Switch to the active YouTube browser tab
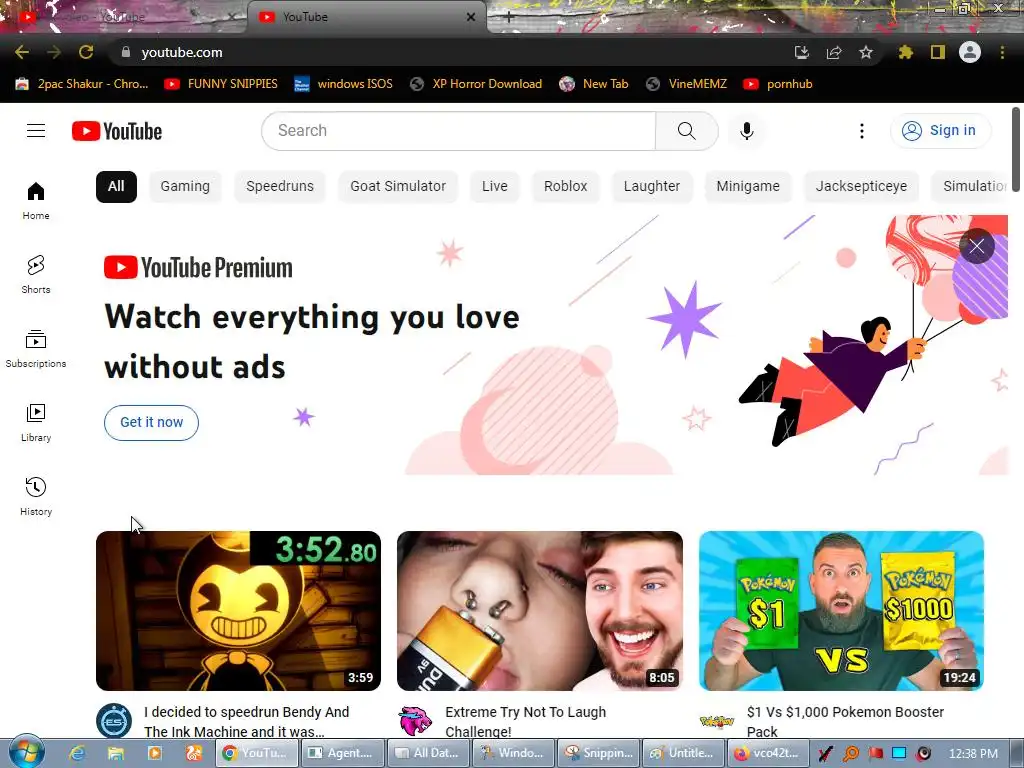The width and height of the screenshot is (1024, 768). [x=366, y=17]
